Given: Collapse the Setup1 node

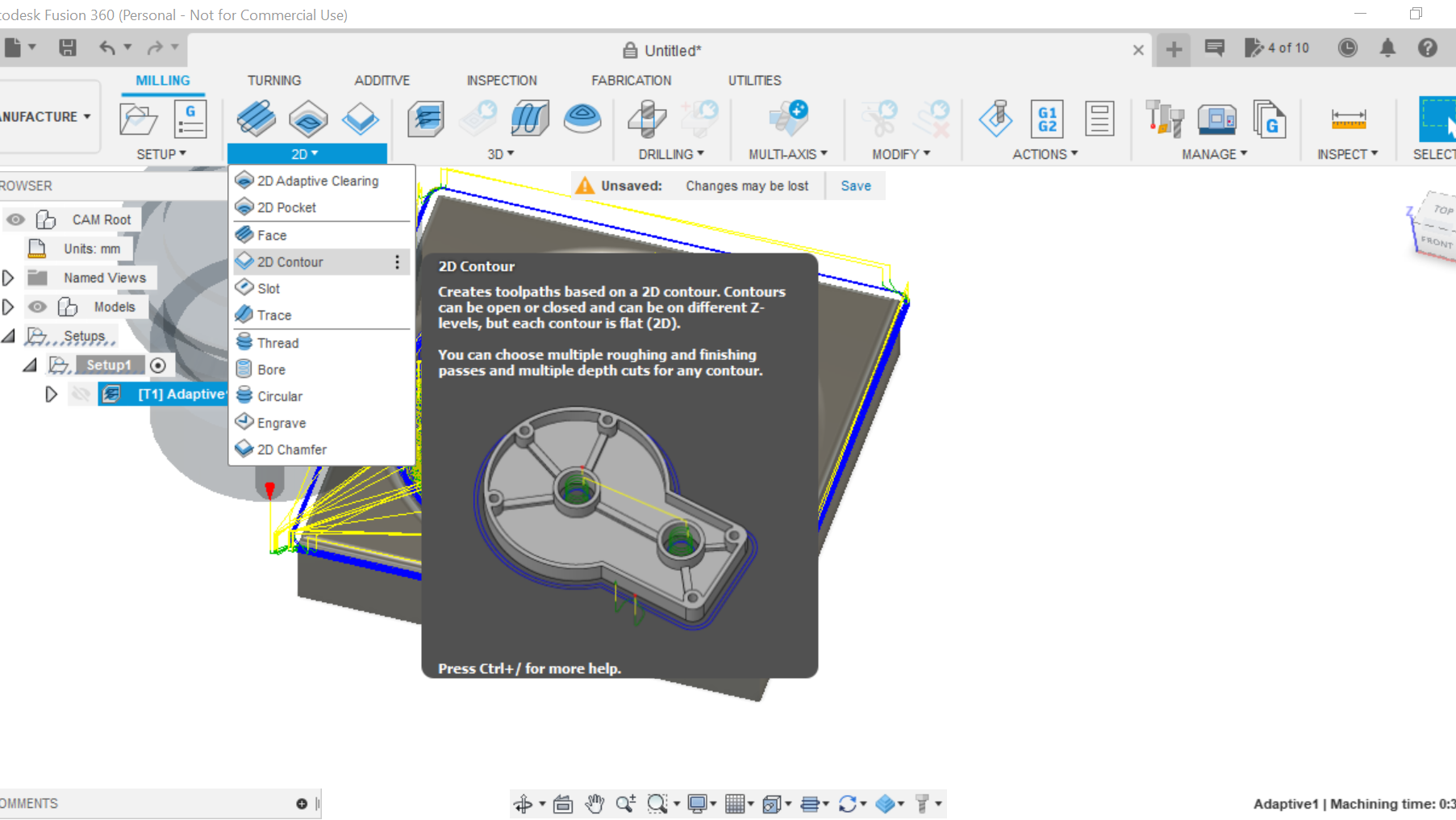Looking at the screenshot, I should (x=31, y=365).
